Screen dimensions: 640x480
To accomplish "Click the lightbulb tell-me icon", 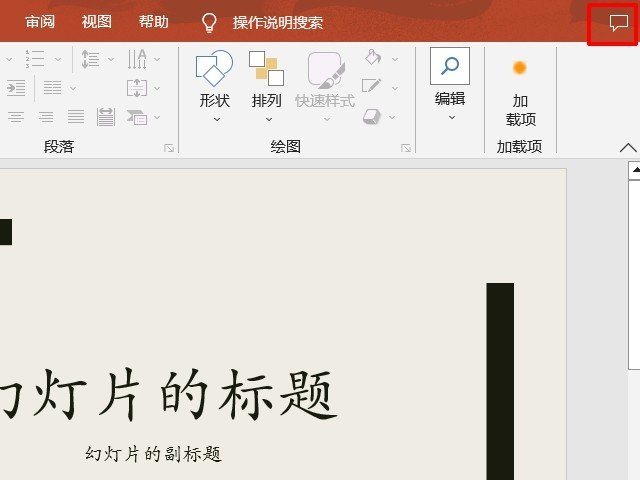I will tap(209, 22).
